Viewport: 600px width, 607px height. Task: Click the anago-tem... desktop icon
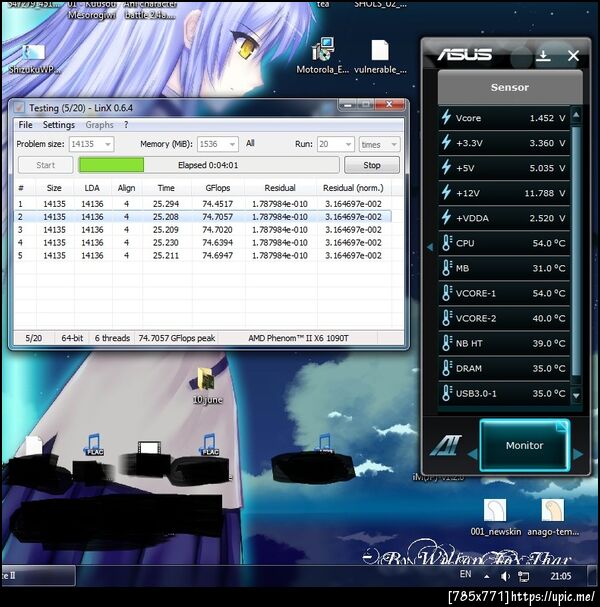pyautogui.click(x=553, y=517)
